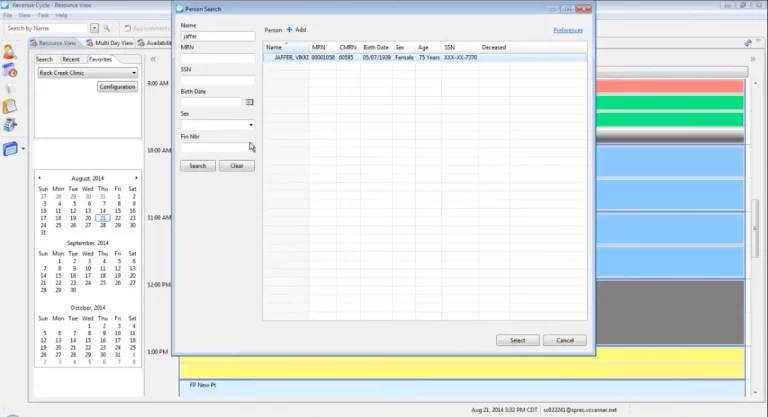This screenshot has height=417, width=768.
Task: Click the Search by Name box
Action: tap(47, 28)
